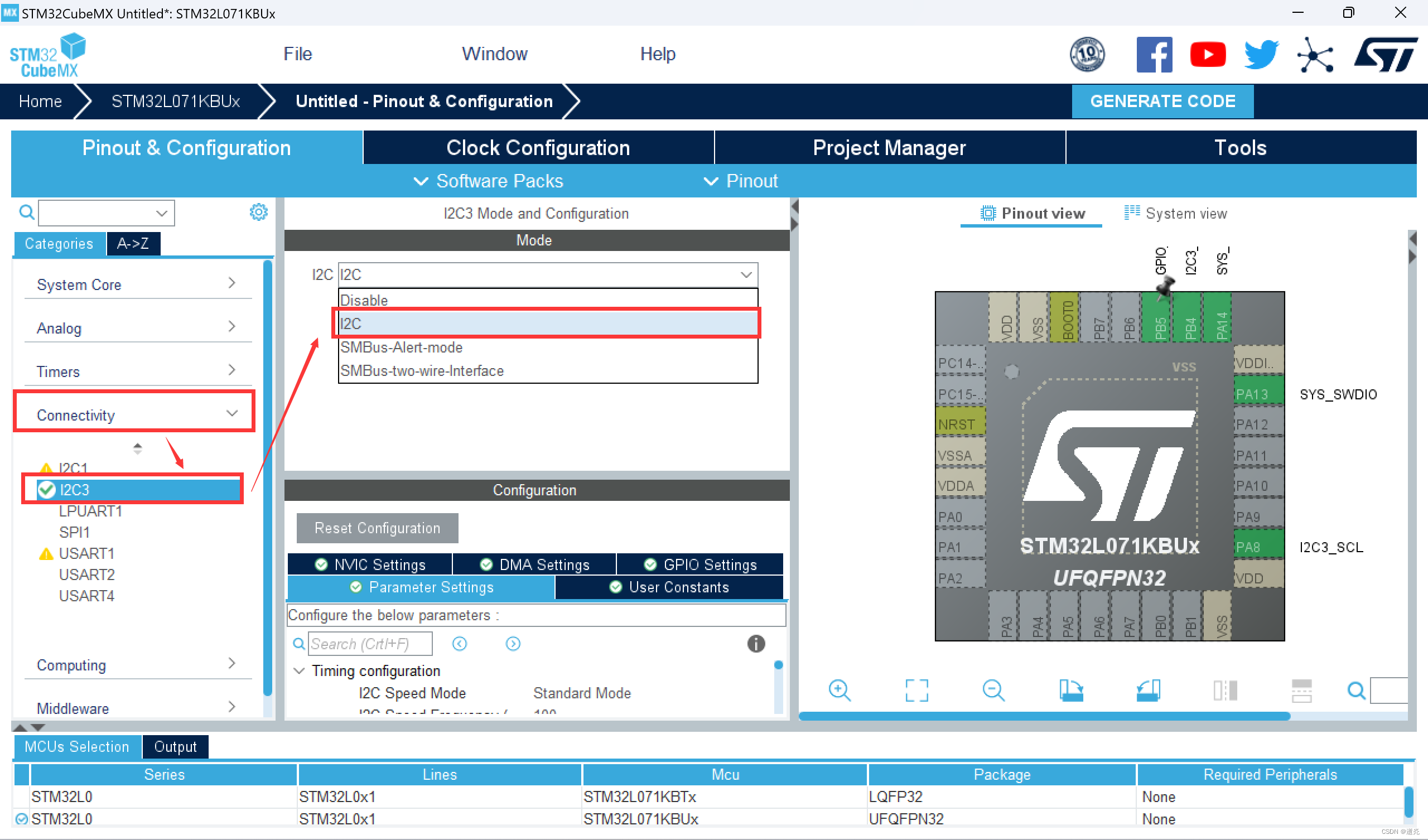Switch to the Project Manager tab
The image size is (1428, 840).
889,147
